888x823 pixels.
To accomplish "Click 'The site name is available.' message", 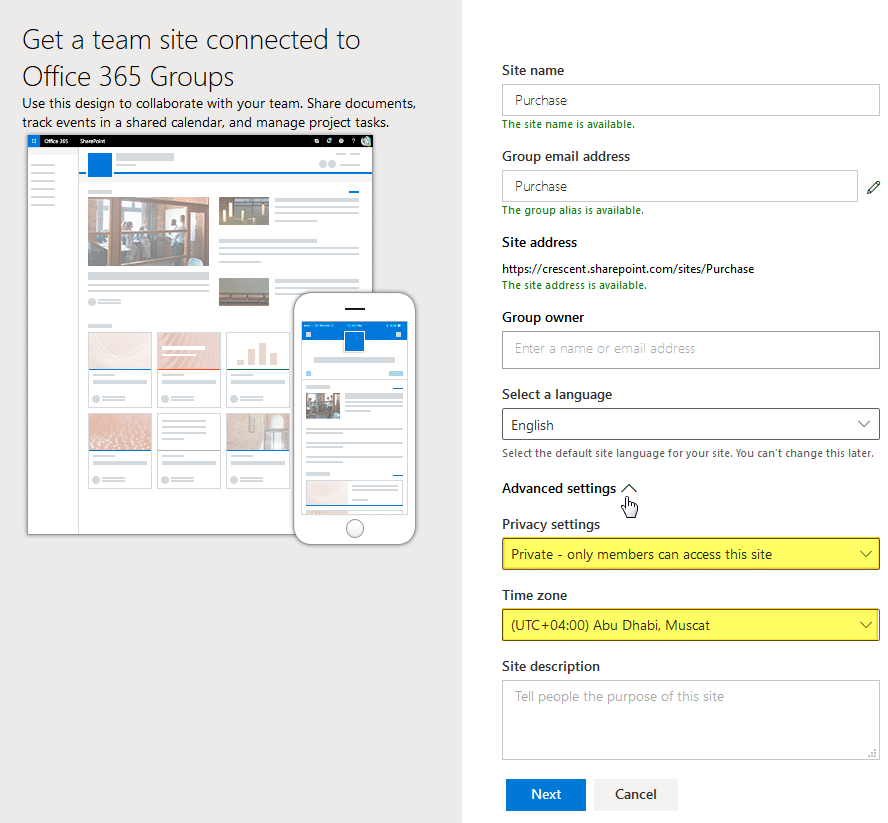I will tap(568, 124).
